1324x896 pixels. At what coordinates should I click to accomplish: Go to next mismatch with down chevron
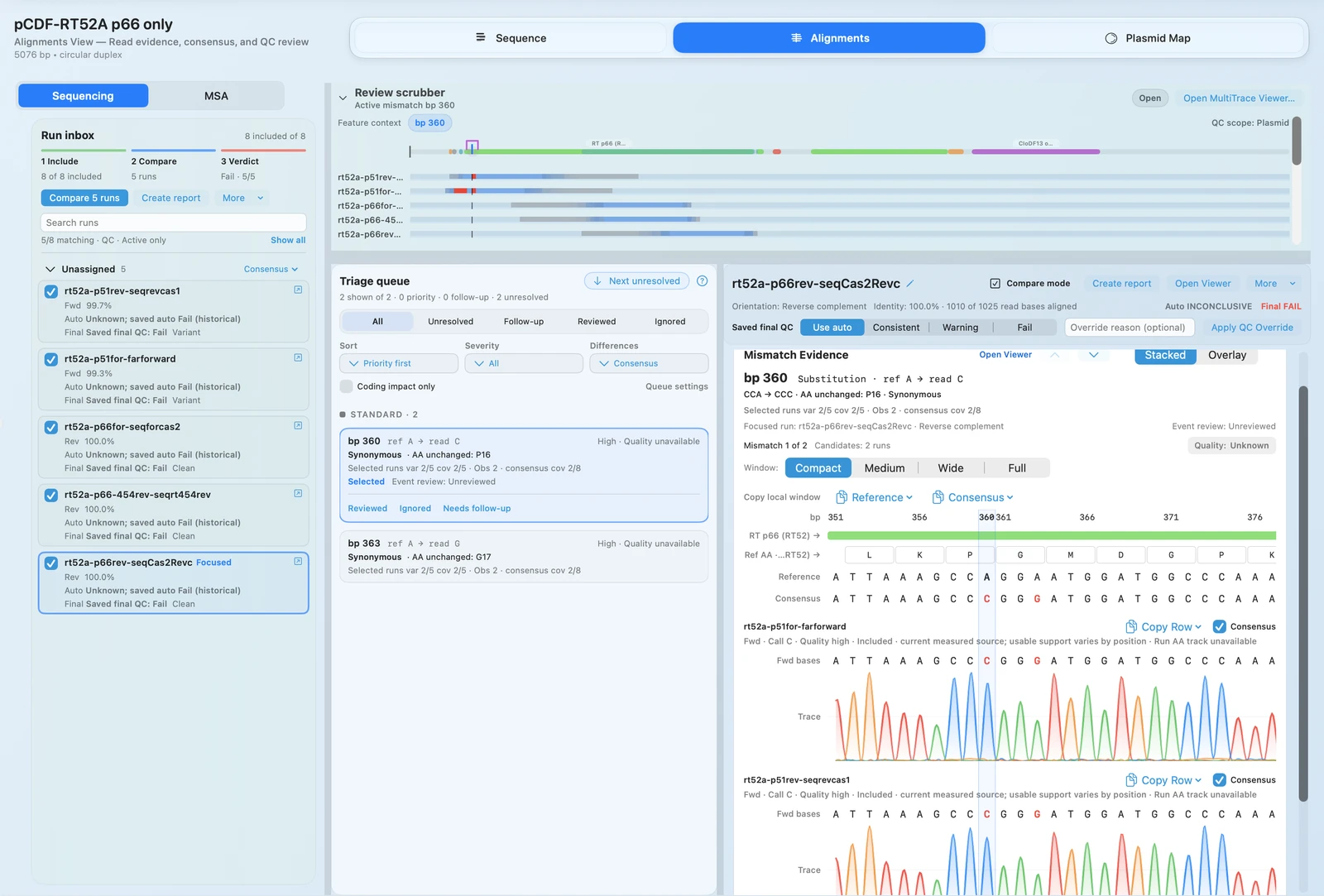coord(1093,355)
